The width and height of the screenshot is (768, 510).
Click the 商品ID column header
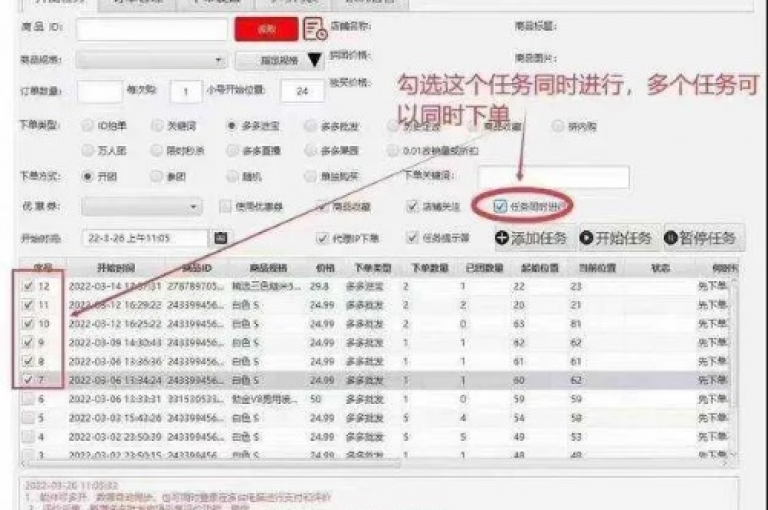point(197,267)
